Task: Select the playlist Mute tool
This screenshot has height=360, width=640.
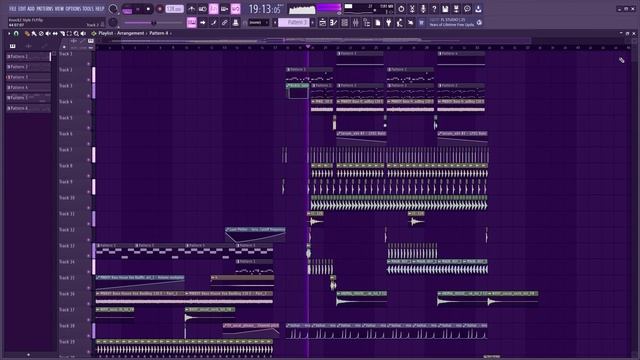Action: tap(48, 33)
